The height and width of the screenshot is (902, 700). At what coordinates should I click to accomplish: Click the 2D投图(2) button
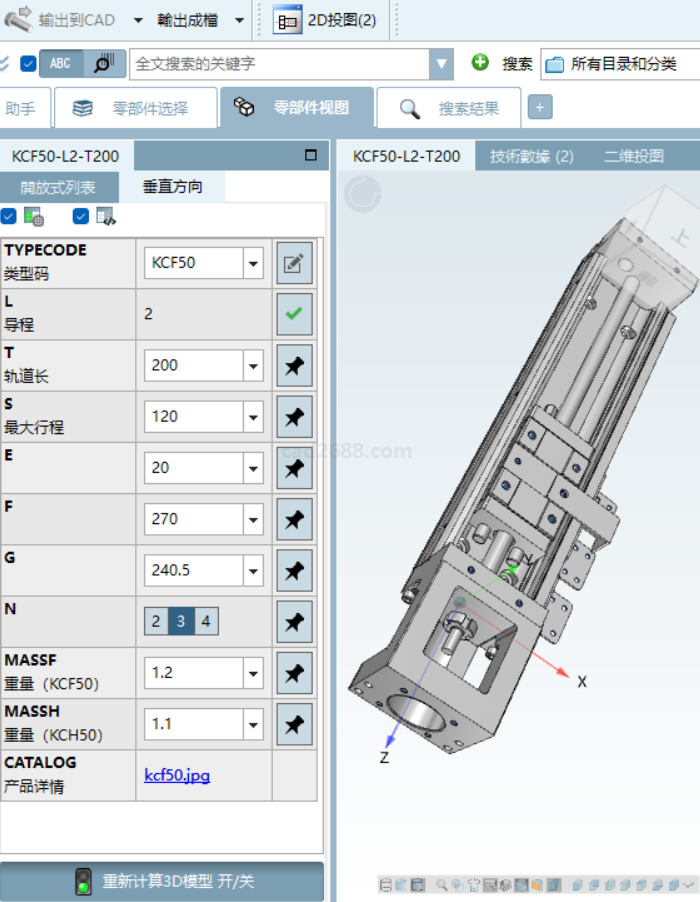(325, 20)
